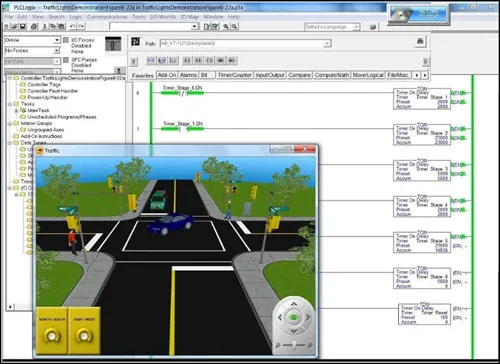Viewport: 500px width, 364px height.
Task: Click the navigation pad up arrow
Action: coord(294,304)
